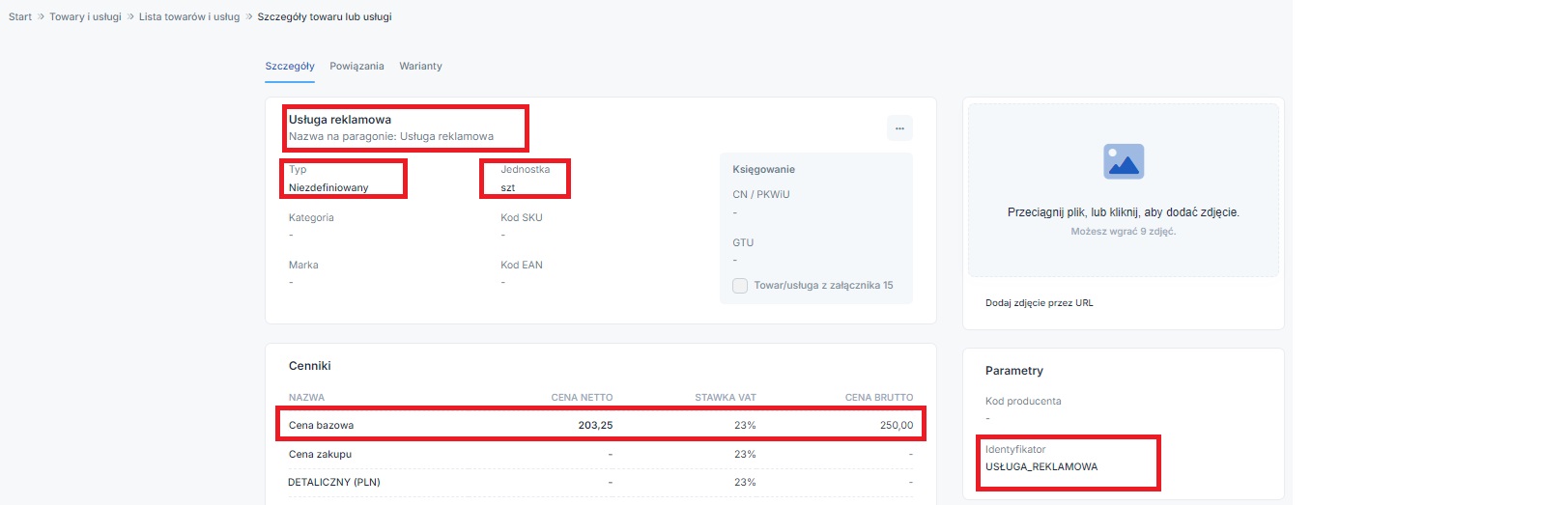This screenshot has height=505, width=1568.
Task: Click the szt unit value
Action: [508, 188]
